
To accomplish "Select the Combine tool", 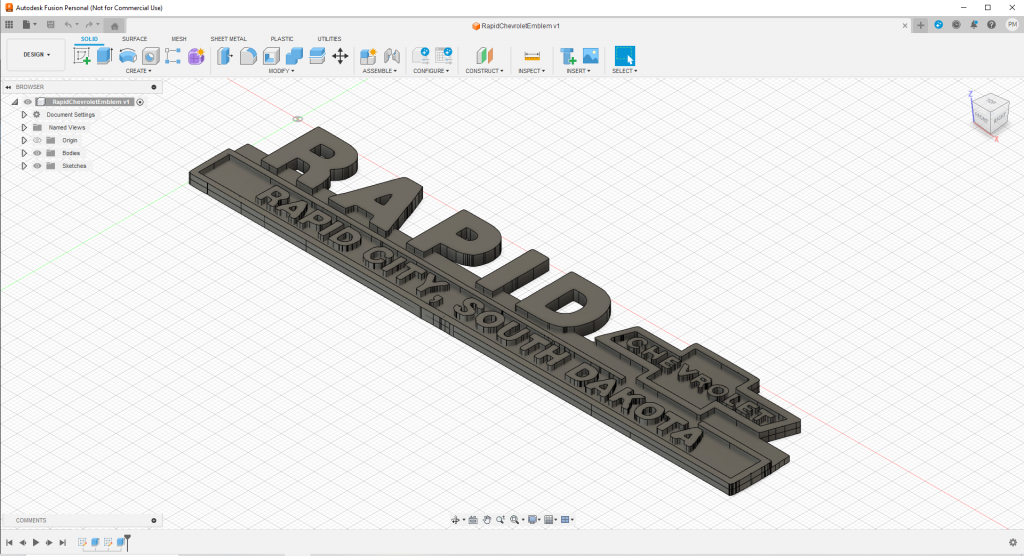I will point(295,56).
